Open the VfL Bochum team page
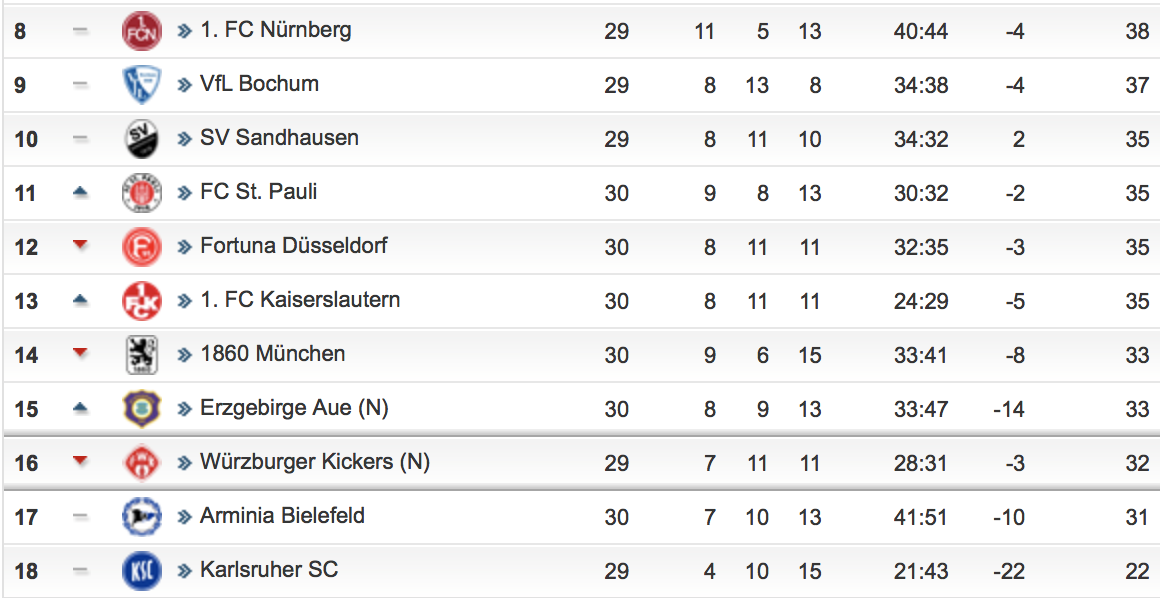This screenshot has width=1160, height=598. pyautogui.click(x=259, y=84)
